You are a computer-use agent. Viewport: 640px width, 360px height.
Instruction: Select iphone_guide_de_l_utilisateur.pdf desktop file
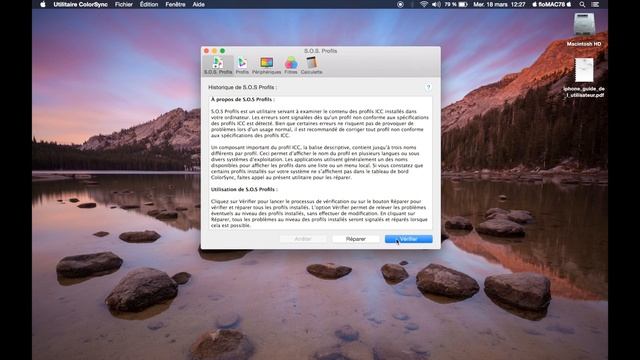click(x=584, y=78)
